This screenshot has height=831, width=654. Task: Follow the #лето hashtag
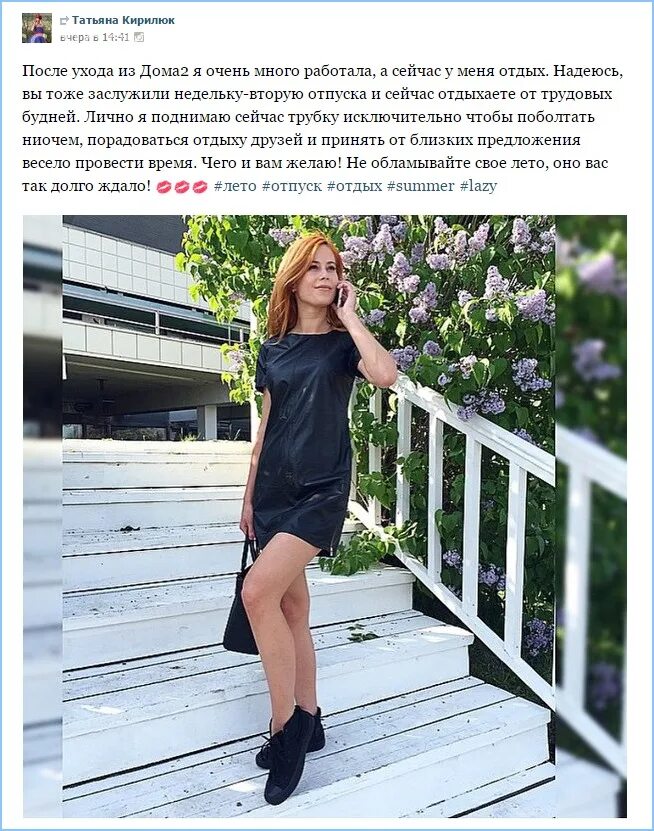pyautogui.click(x=235, y=186)
